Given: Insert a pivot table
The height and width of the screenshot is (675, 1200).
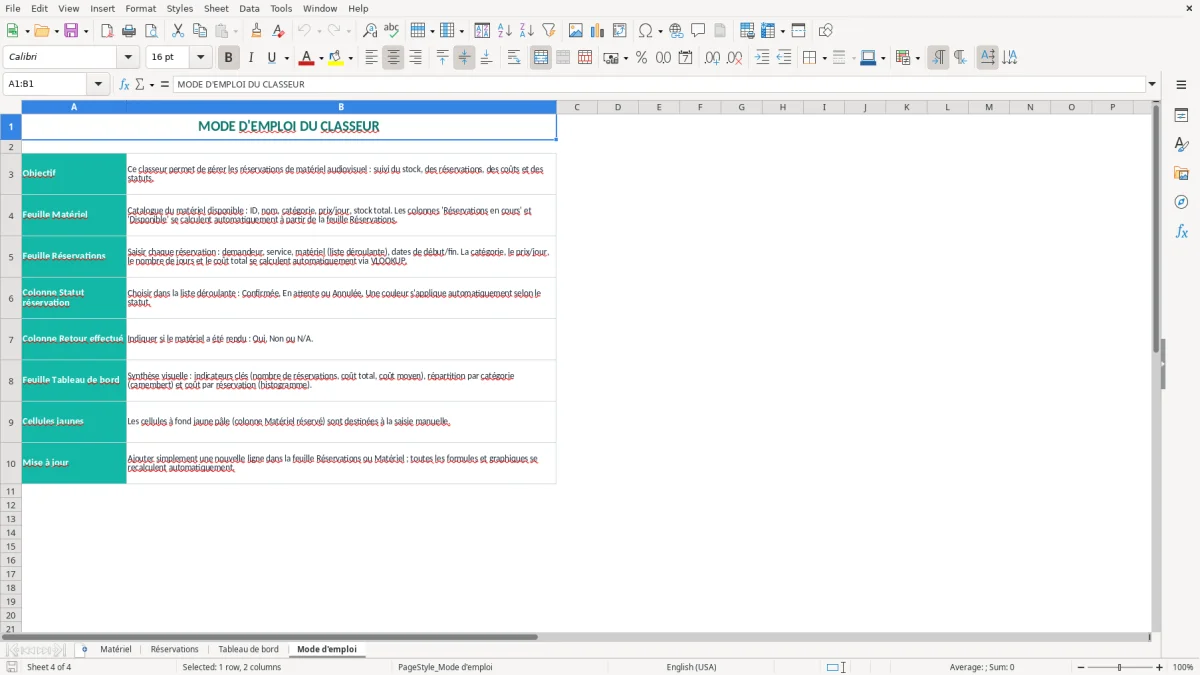Looking at the screenshot, I should pos(620,31).
